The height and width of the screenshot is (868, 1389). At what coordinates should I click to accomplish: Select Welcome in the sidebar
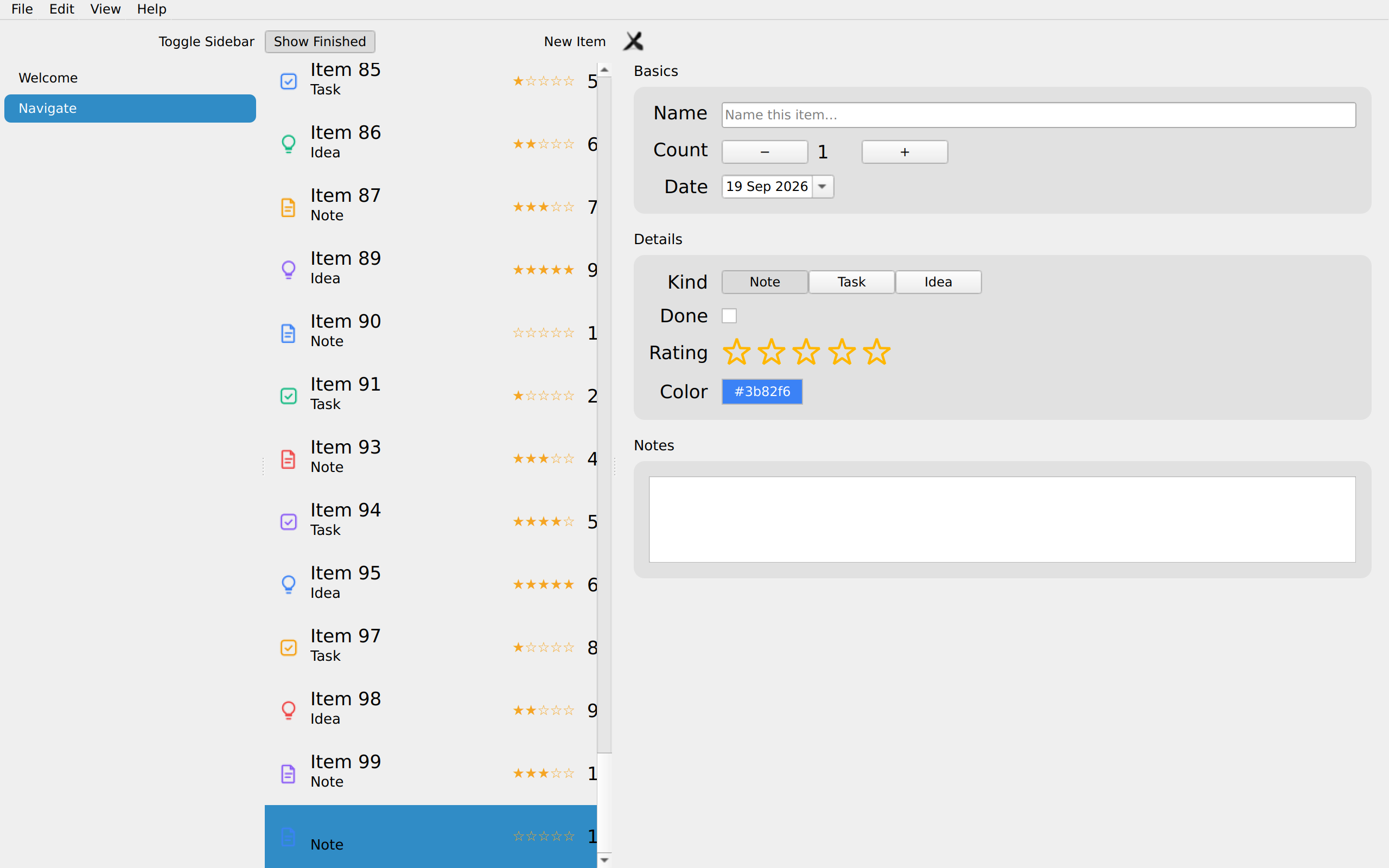(x=130, y=78)
